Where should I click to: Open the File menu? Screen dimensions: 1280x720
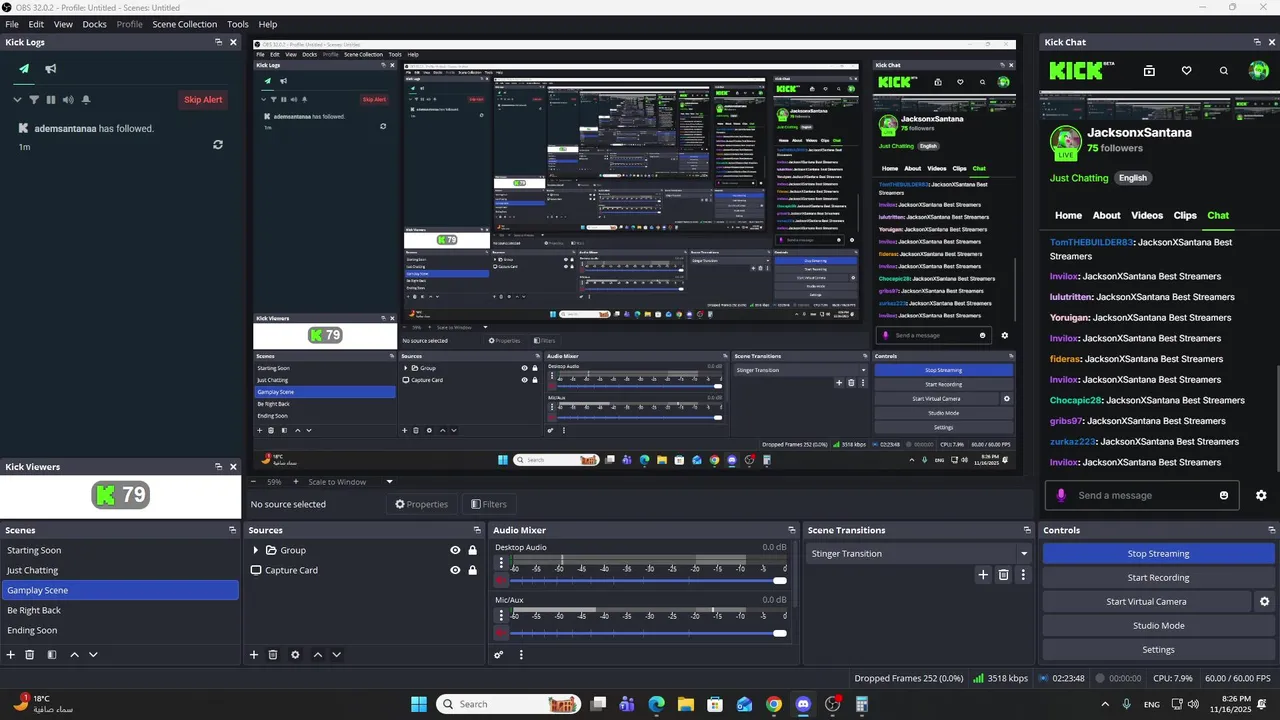tap(12, 24)
